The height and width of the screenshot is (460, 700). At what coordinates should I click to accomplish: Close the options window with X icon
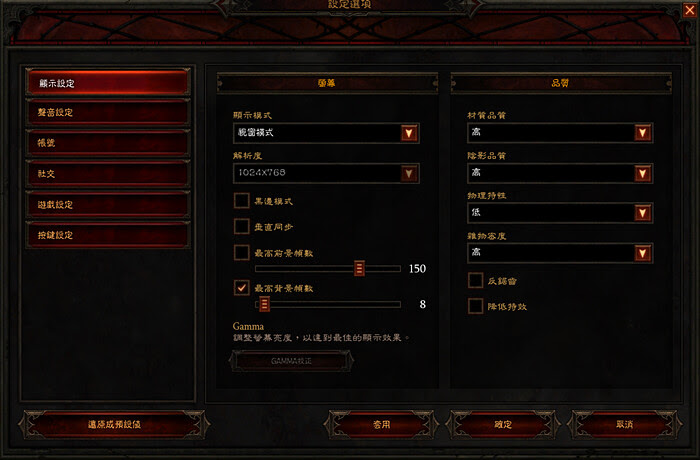(690, 9)
